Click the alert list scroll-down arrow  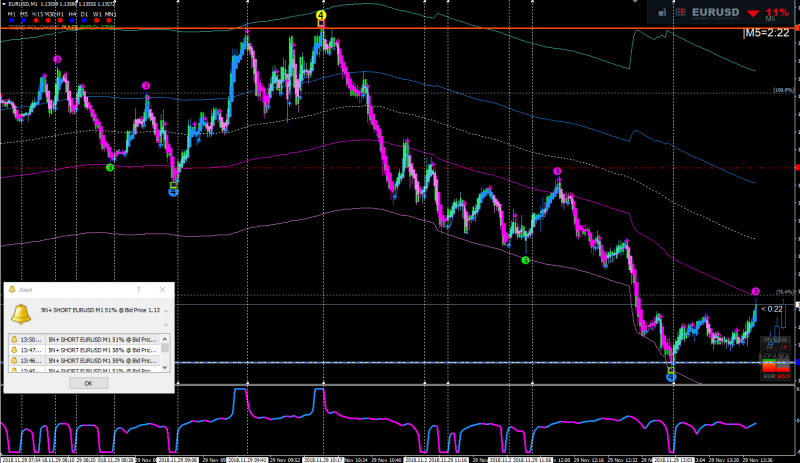coord(165,367)
